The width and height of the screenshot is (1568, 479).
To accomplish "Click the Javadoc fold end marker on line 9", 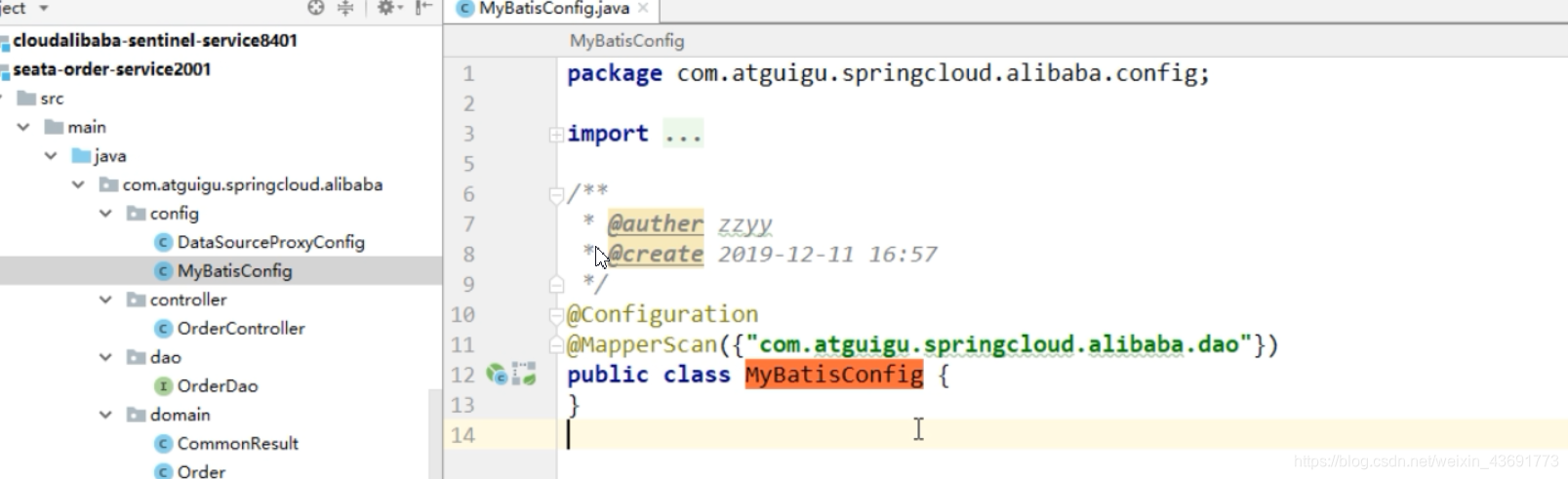I will point(556,285).
